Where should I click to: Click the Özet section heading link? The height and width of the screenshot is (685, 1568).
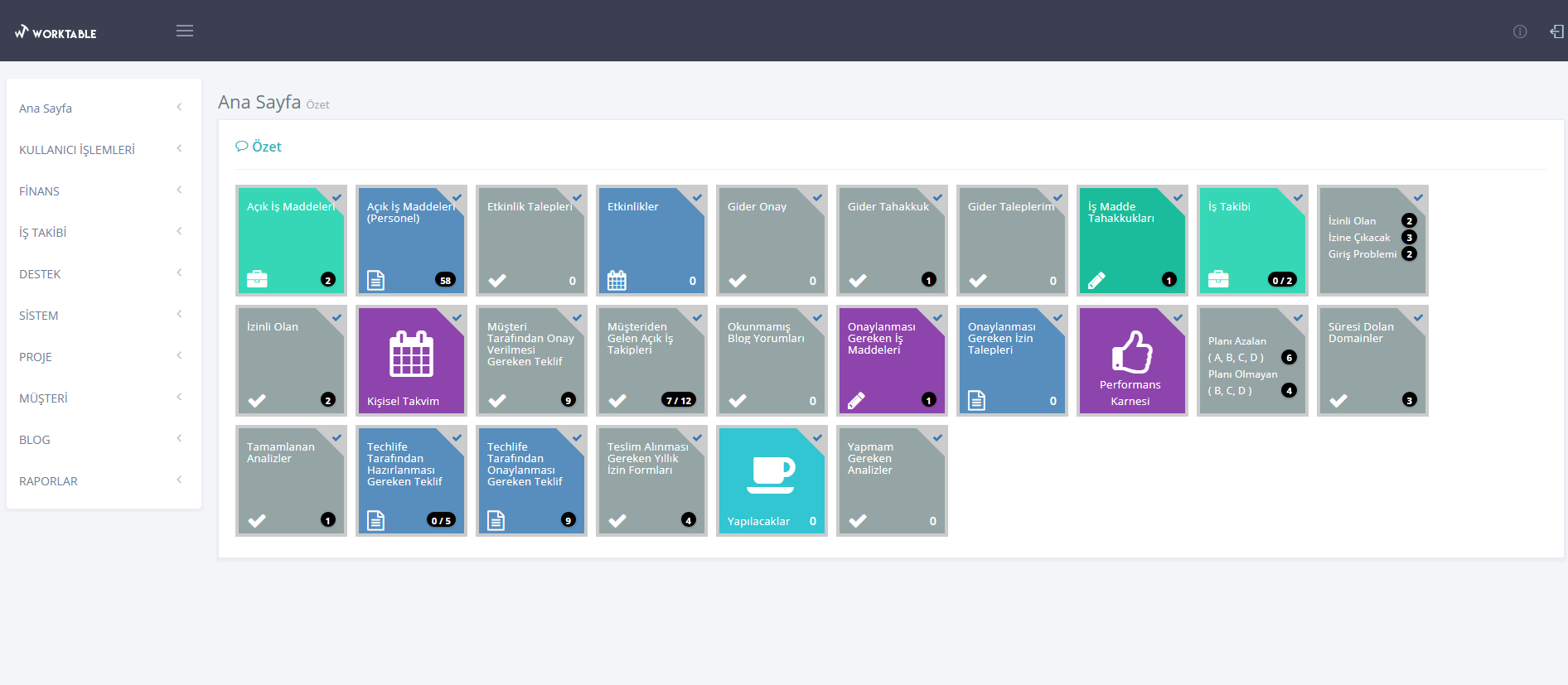(x=266, y=147)
